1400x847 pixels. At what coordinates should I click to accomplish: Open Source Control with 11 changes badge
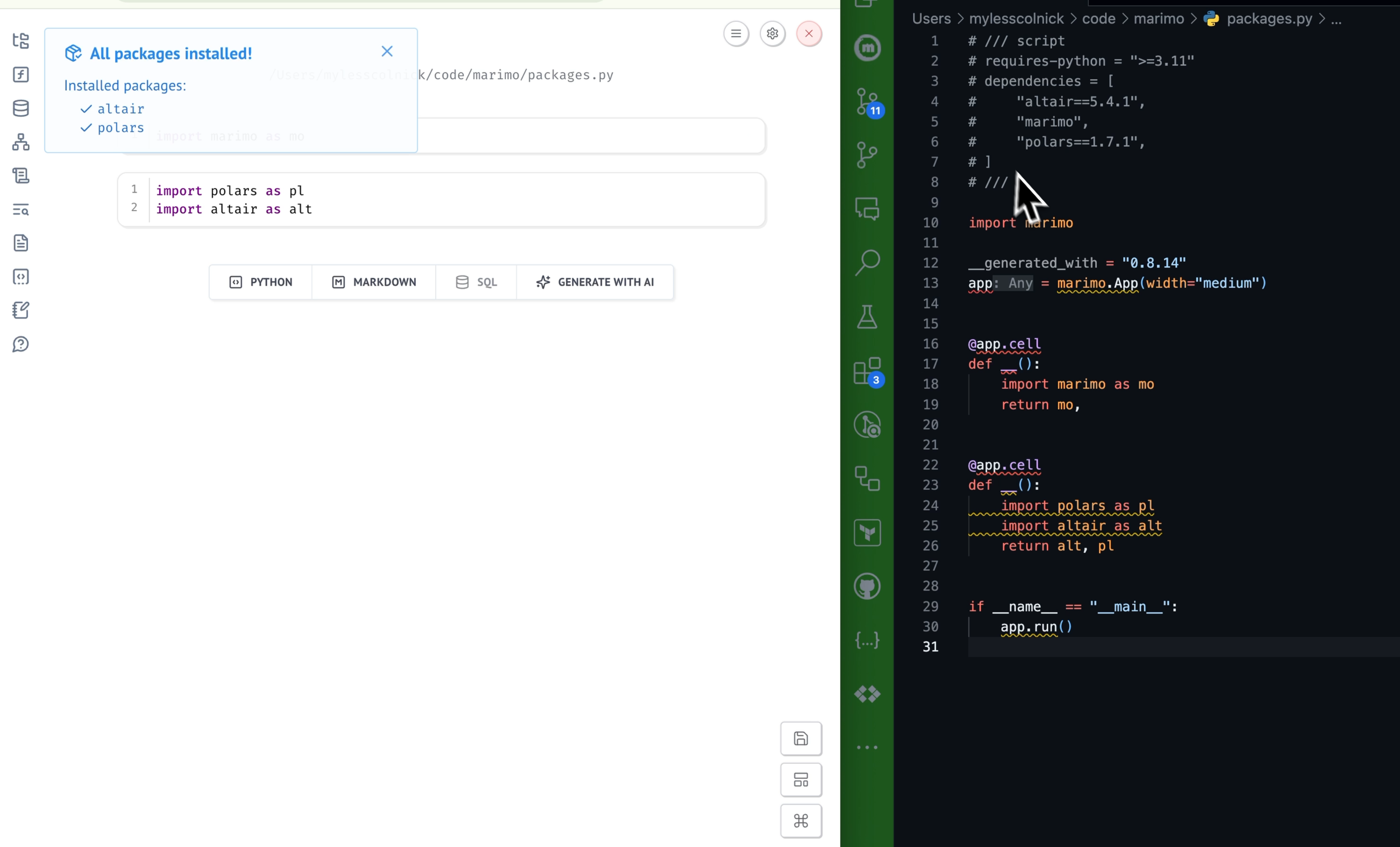pos(868,102)
